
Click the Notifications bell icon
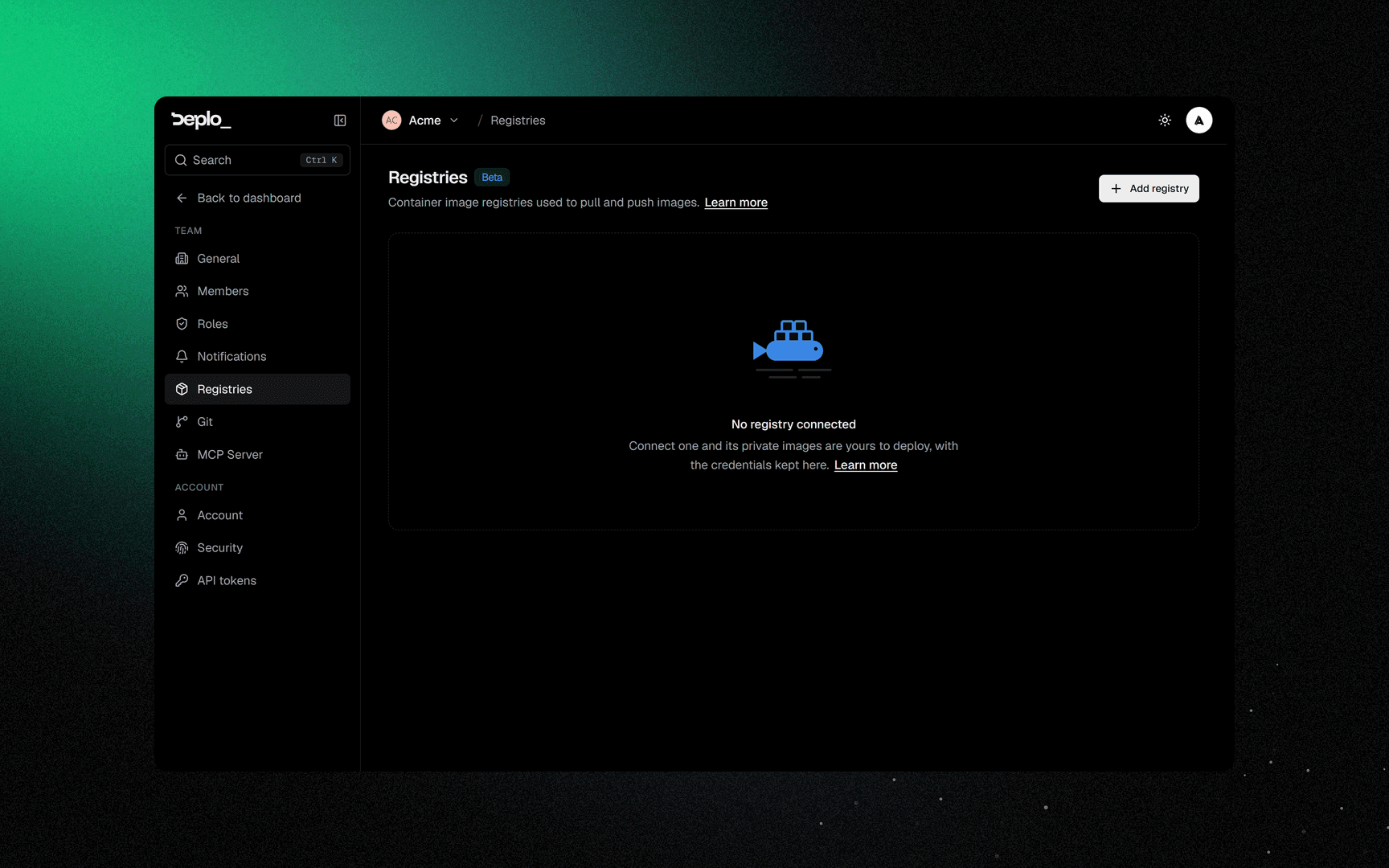coord(182,356)
